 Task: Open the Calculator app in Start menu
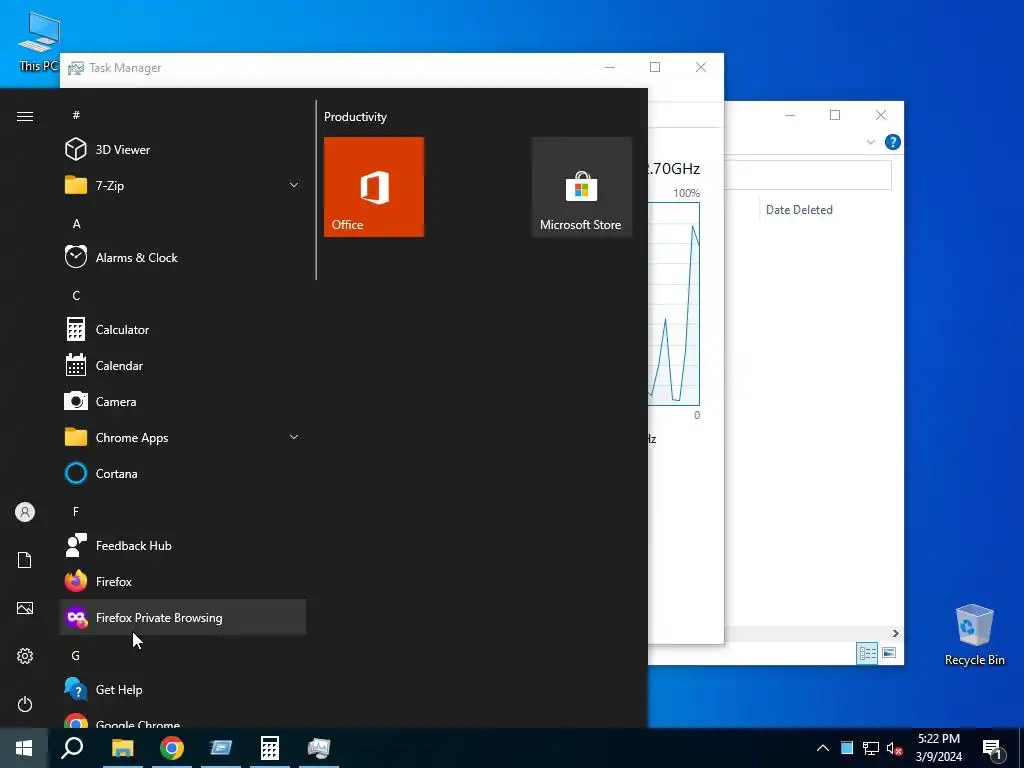(x=183, y=330)
